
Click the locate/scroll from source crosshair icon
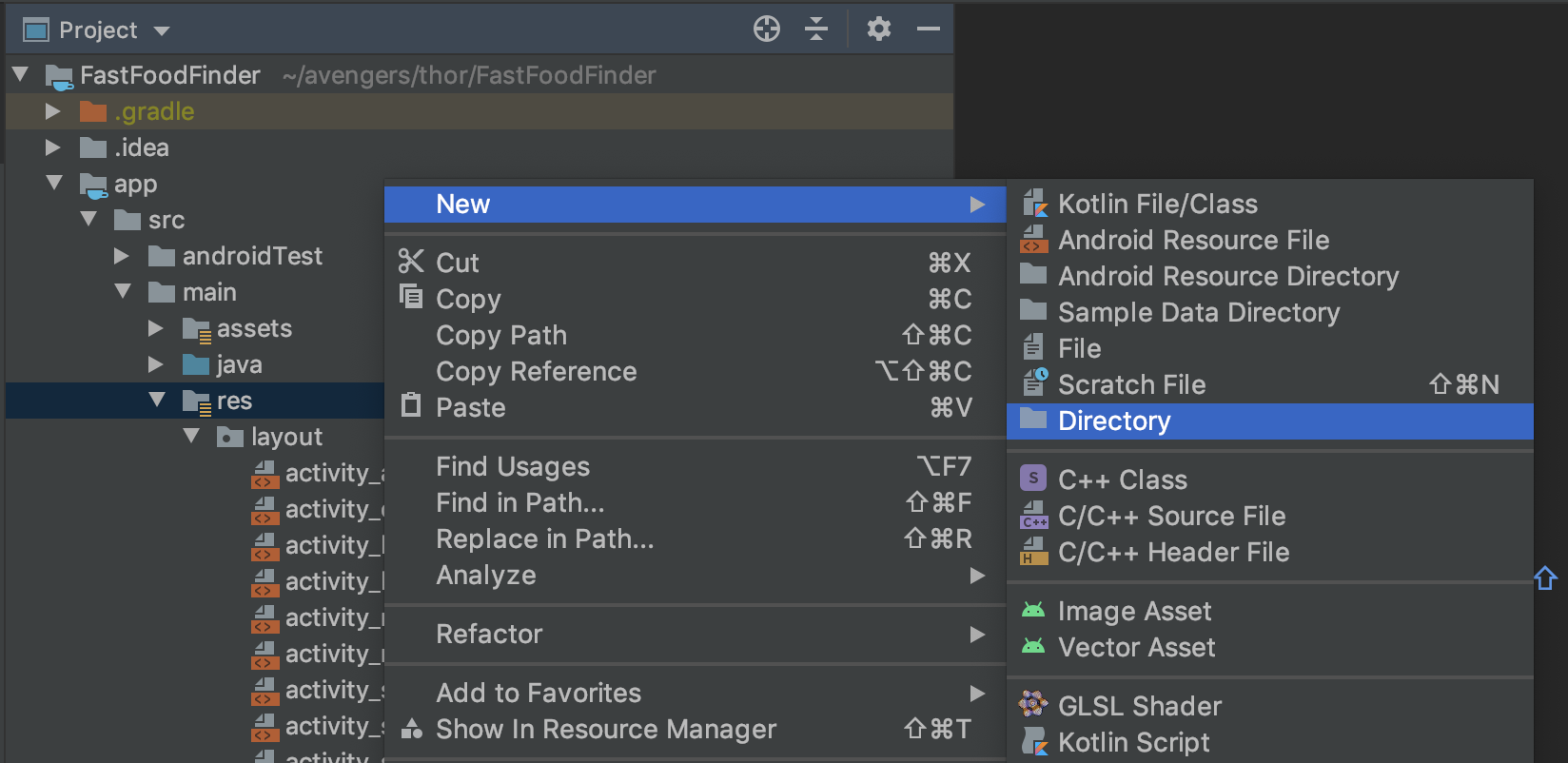pos(767,29)
